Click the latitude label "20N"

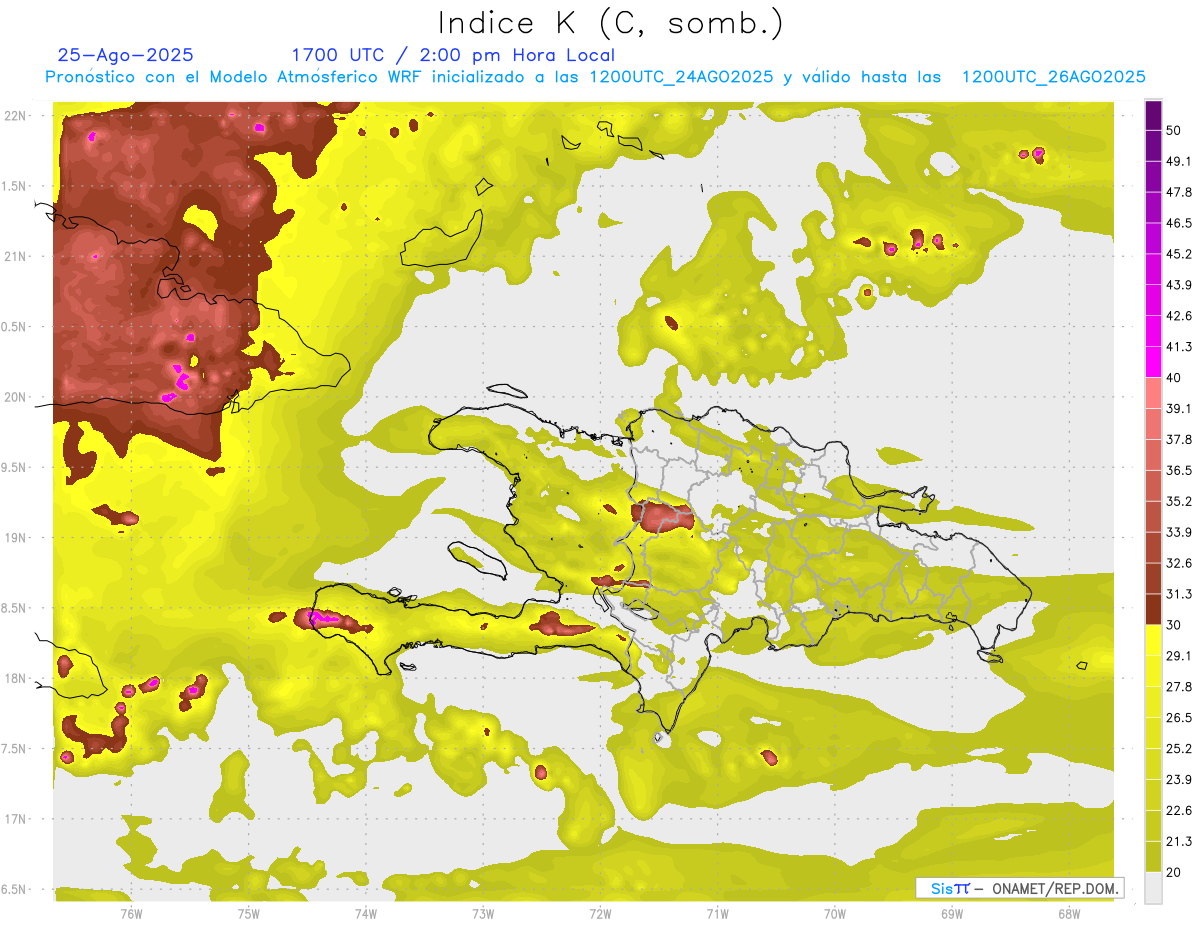17,397
